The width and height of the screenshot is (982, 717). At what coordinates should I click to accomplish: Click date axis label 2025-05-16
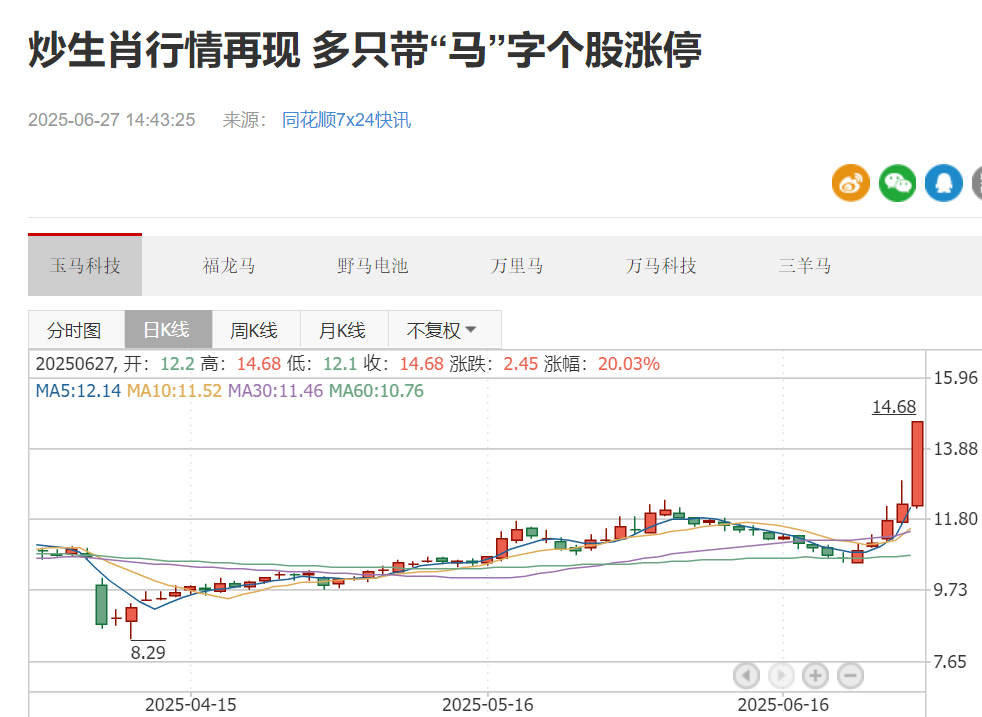pos(488,705)
